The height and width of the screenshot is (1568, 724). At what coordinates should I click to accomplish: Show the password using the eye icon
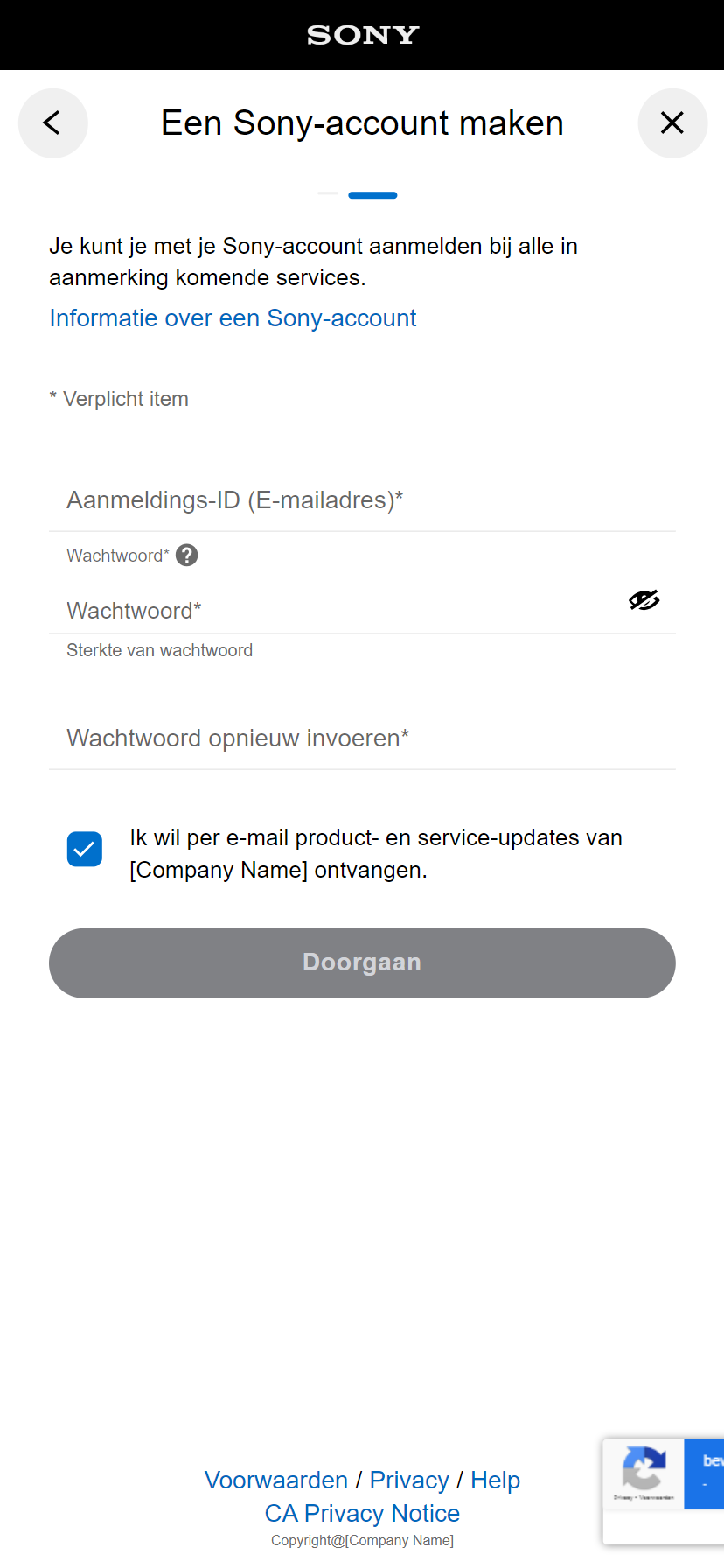click(644, 600)
